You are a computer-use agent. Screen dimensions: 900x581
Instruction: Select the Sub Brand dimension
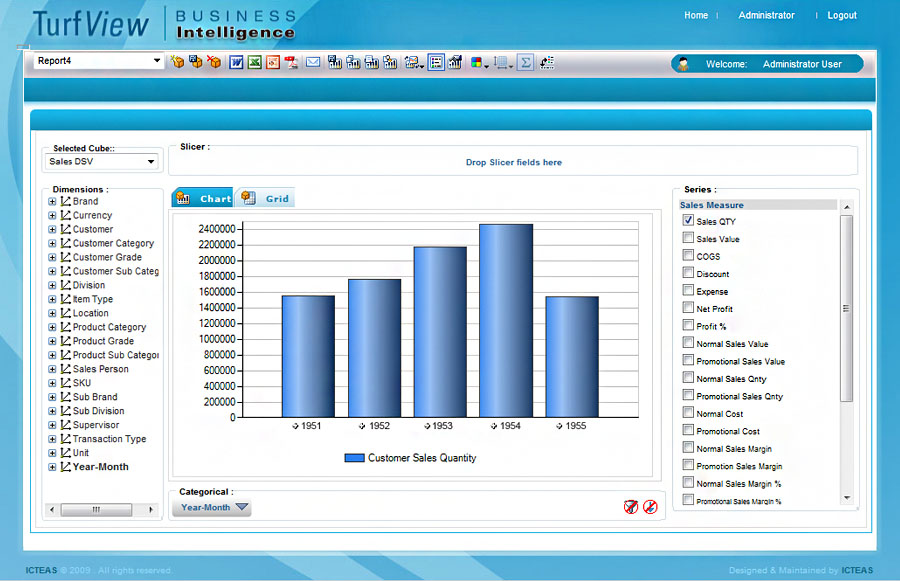pos(95,397)
